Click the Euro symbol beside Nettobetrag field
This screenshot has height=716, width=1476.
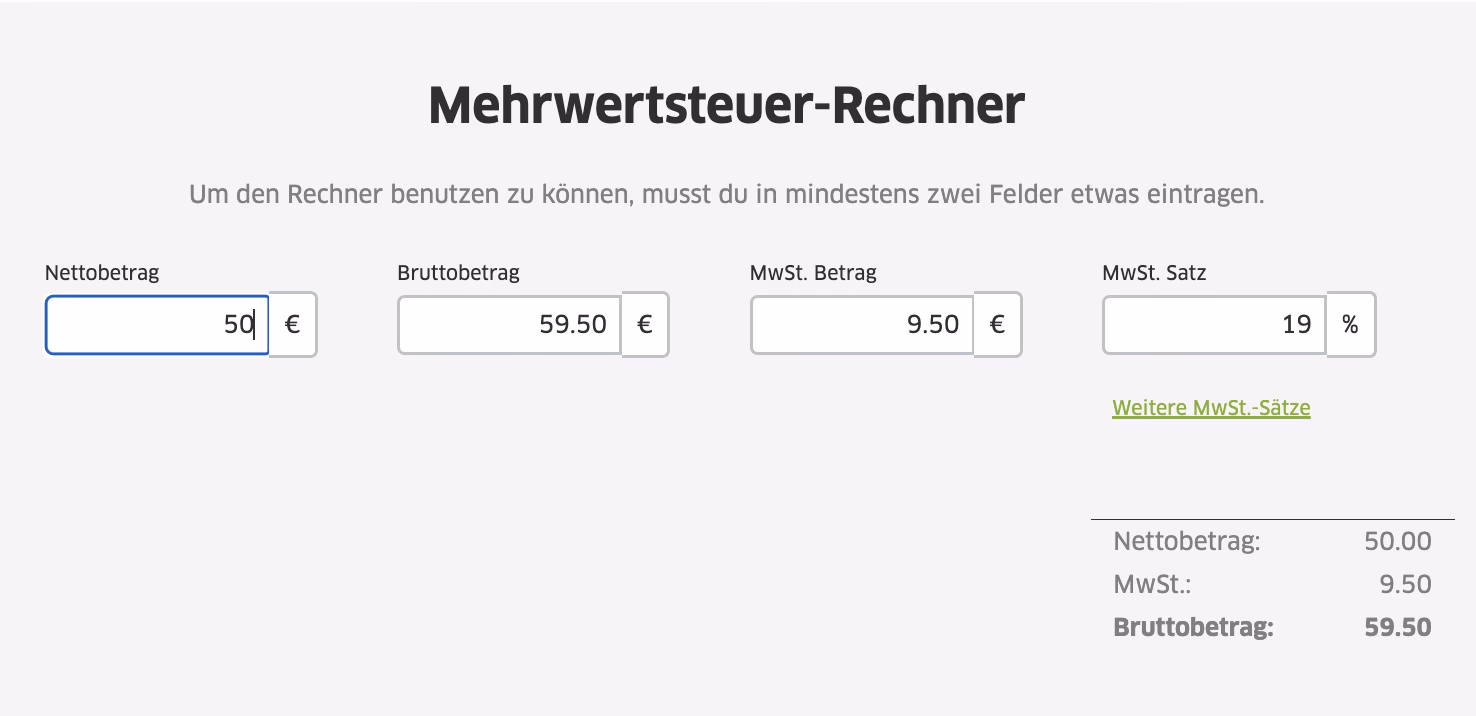pyautogui.click(x=293, y=324)
